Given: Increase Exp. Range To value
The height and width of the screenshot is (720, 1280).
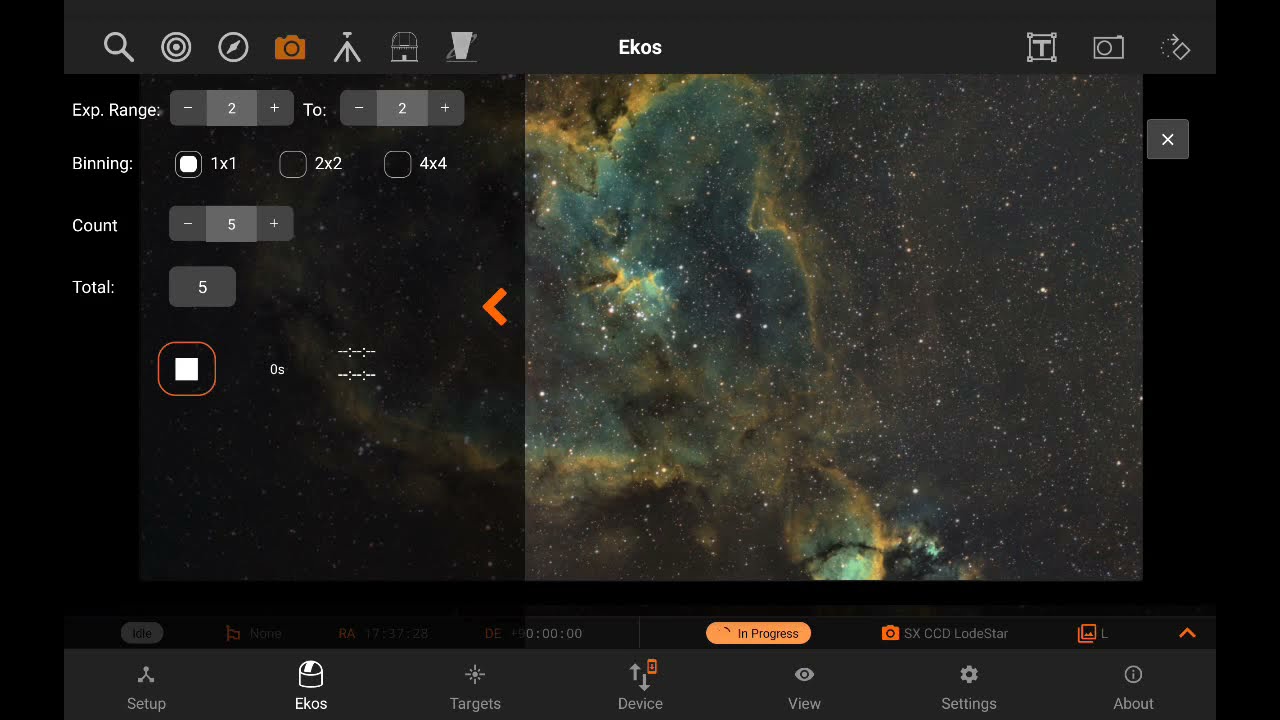Looking at the screenshot, I should click(x=445, y=108).
